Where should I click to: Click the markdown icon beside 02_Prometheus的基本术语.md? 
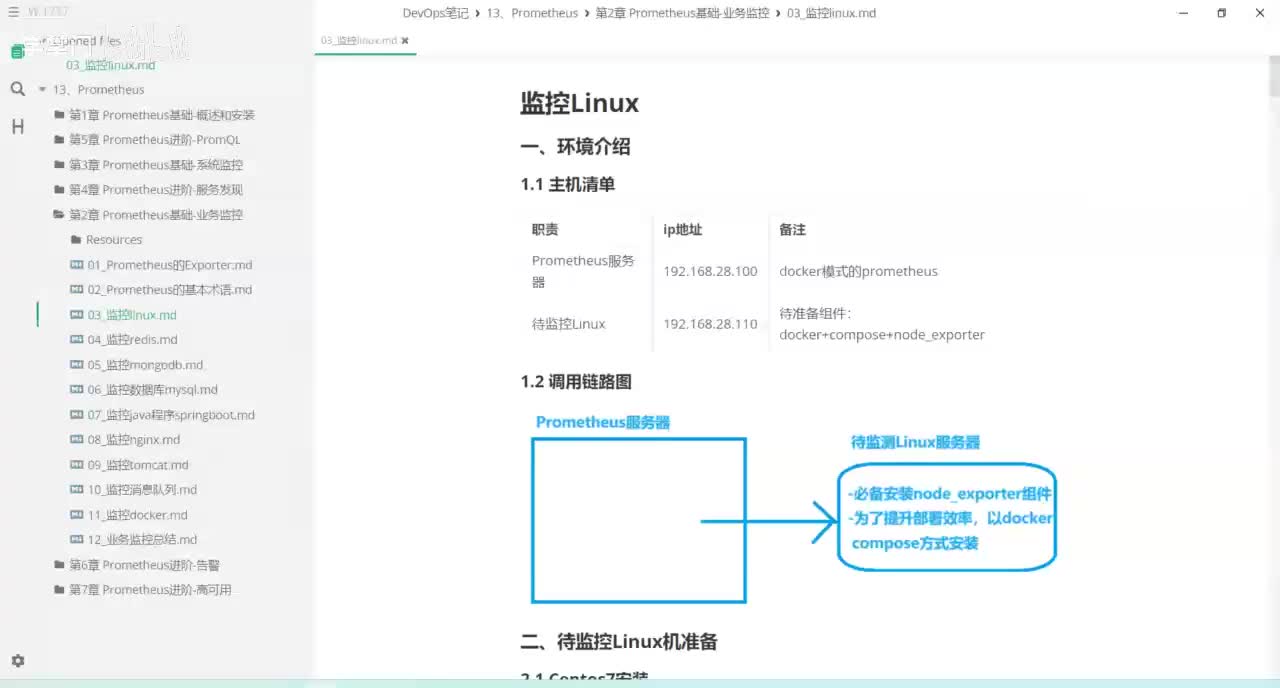(x=77, y=290)
